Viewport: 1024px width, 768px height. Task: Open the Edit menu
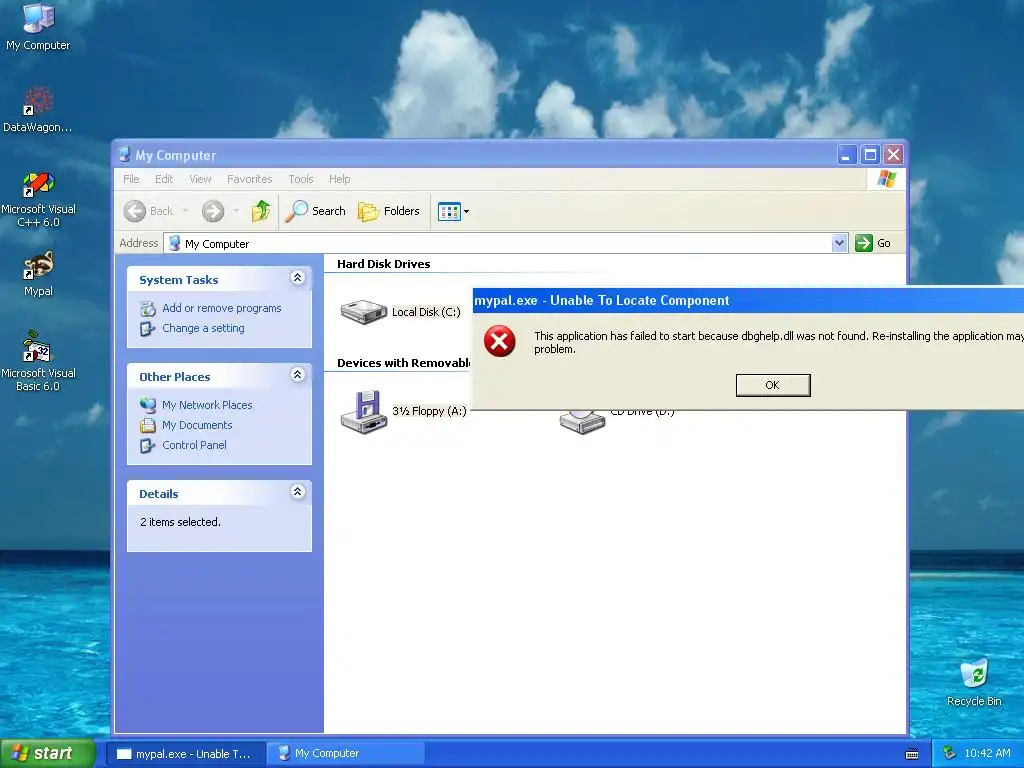164,179
